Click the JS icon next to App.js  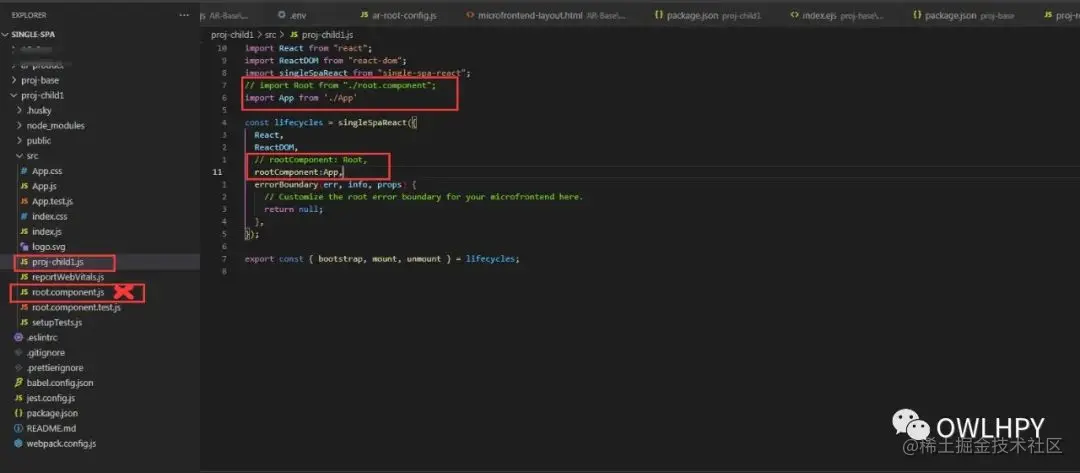click(24, 186)
